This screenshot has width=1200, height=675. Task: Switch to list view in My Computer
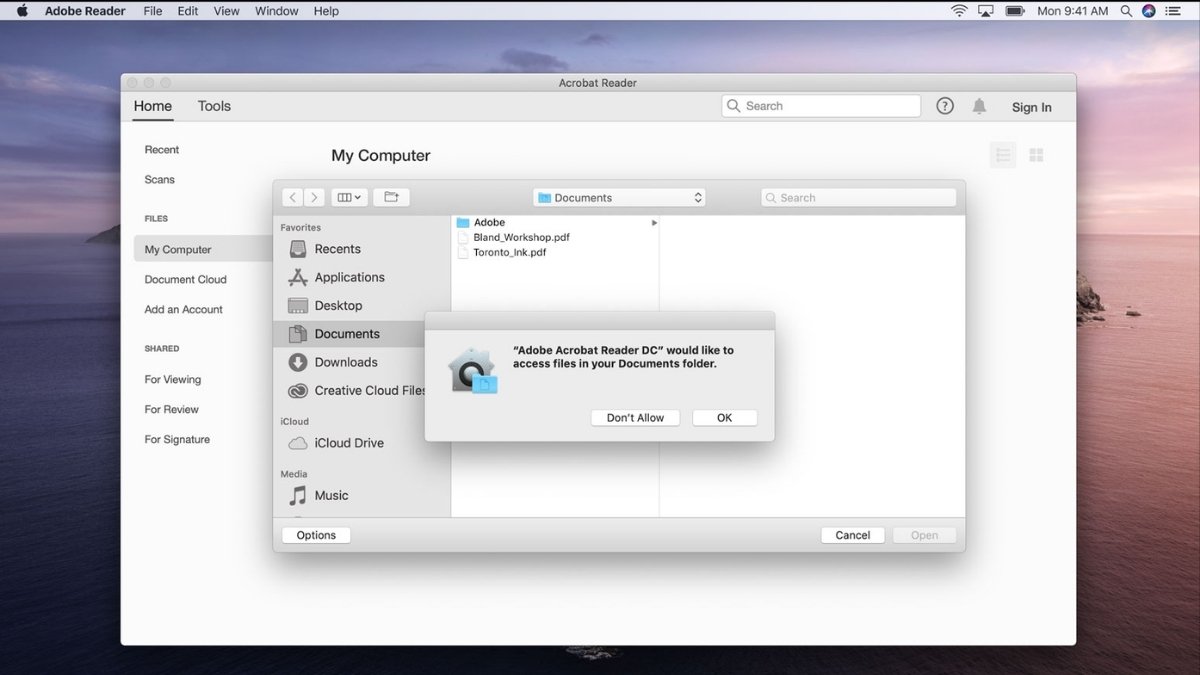1003,155
